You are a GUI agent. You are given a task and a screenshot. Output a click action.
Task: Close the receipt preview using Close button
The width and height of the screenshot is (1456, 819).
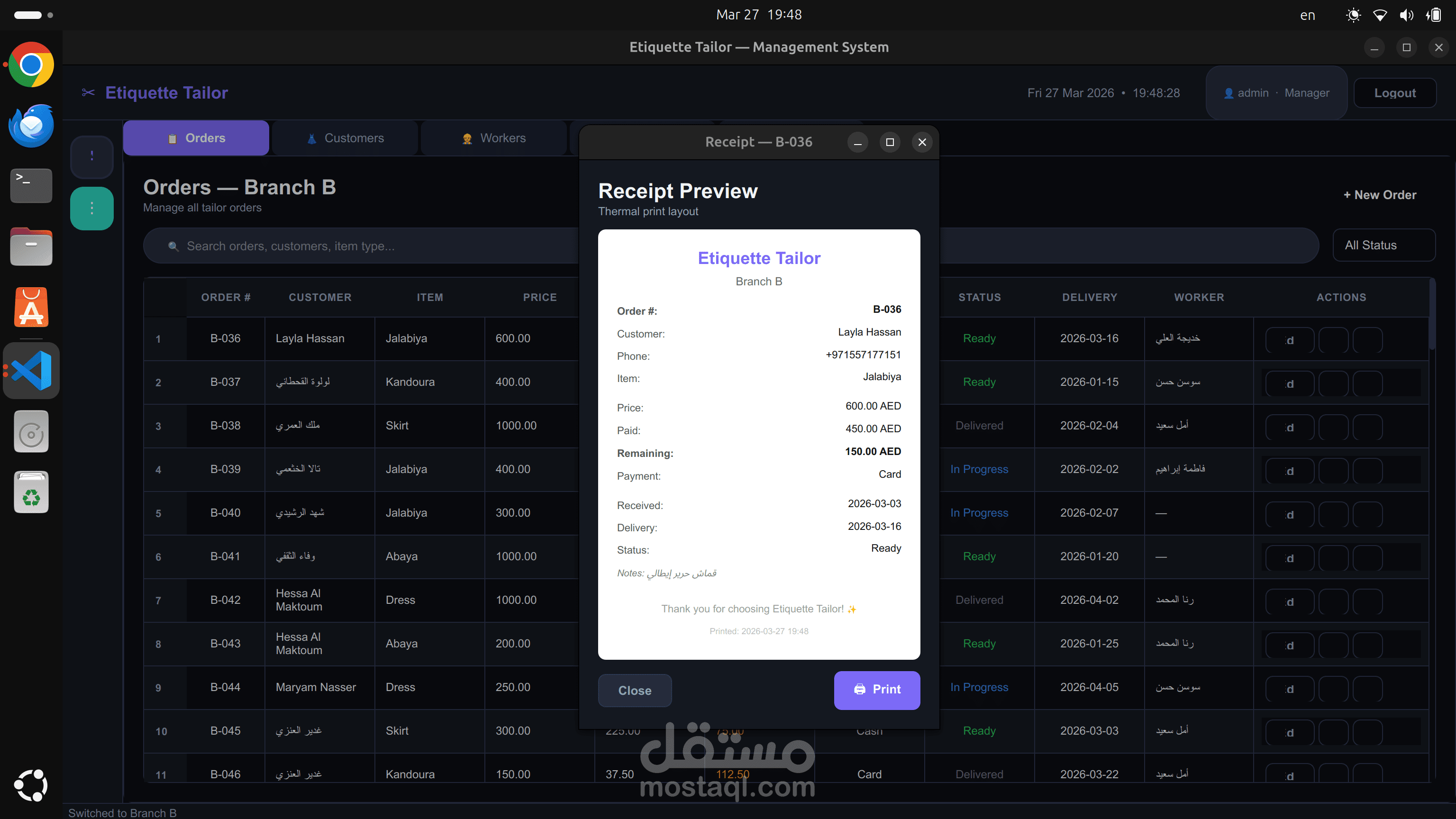pos(634,690)
